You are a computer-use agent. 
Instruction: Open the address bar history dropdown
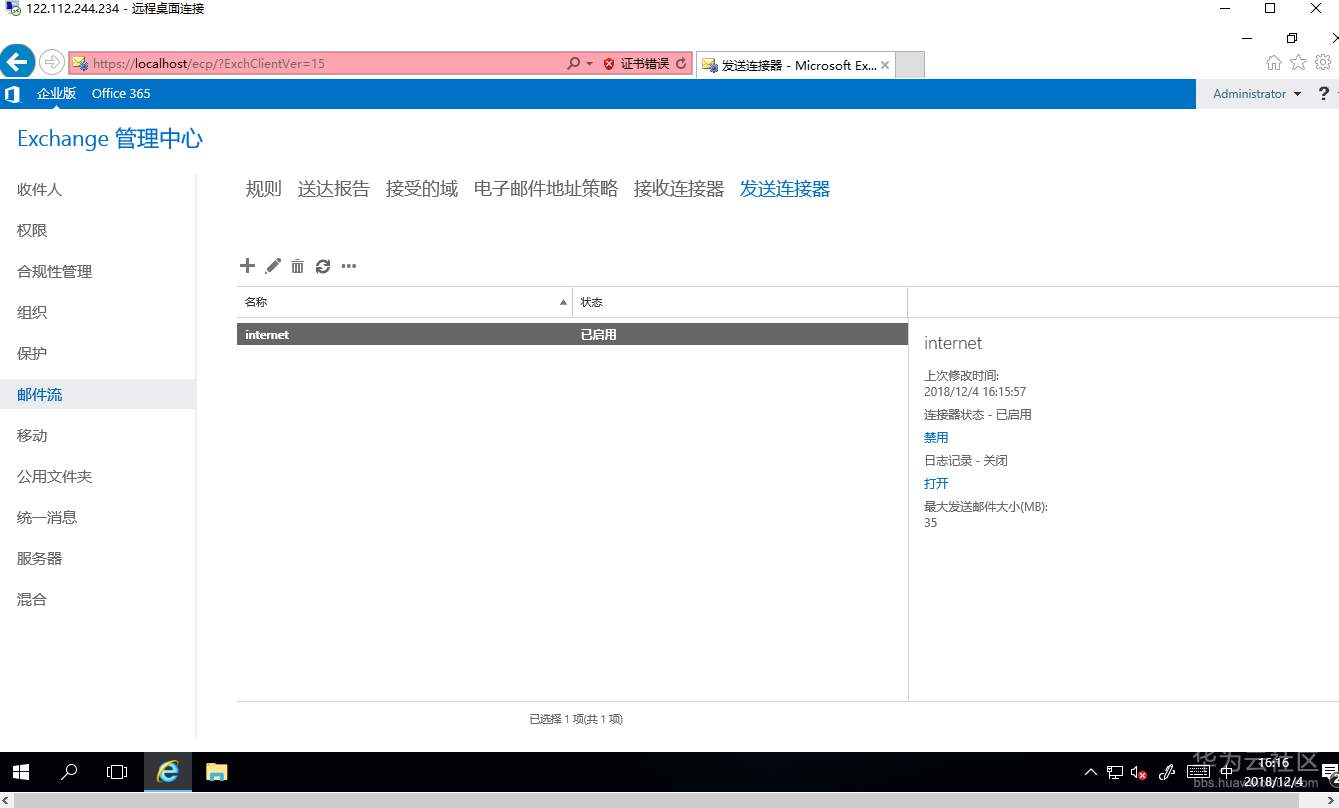(x=589, y=62)
